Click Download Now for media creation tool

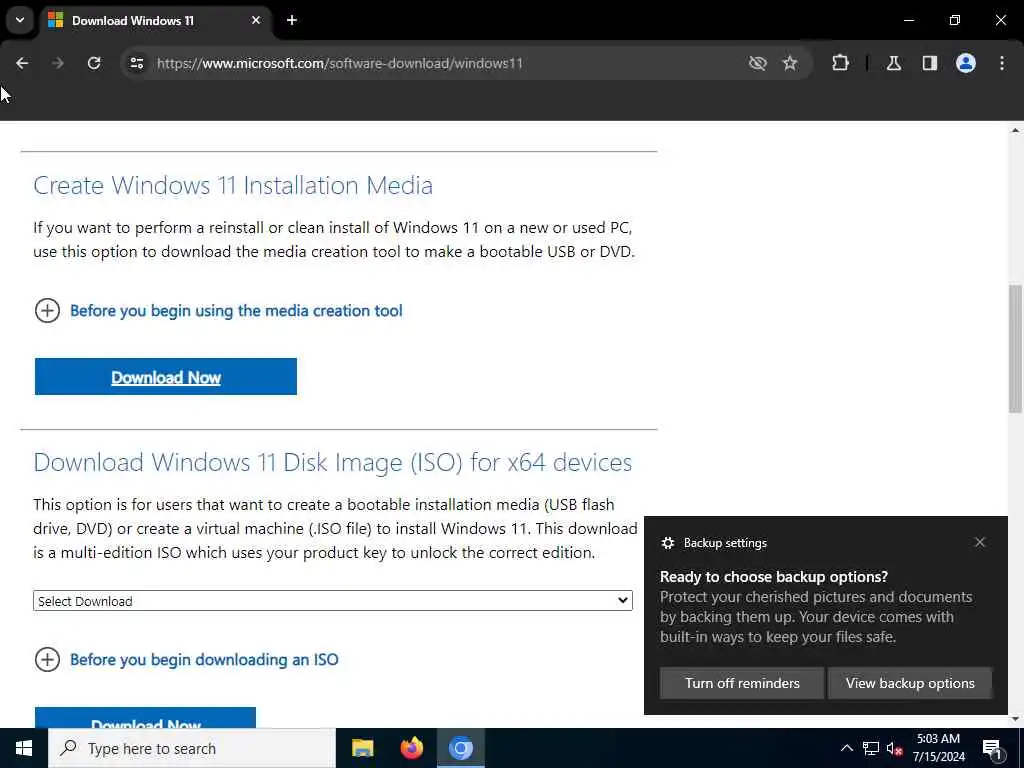[x=166, y=376]
